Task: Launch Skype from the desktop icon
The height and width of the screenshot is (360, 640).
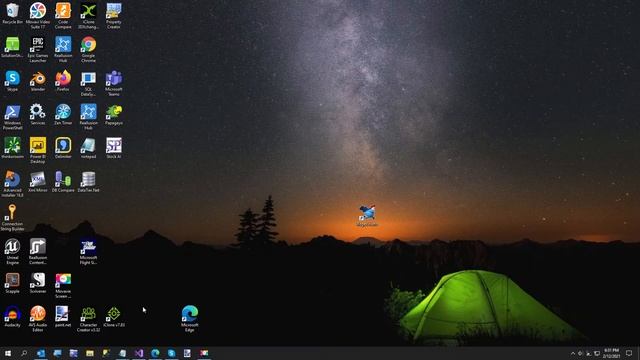Action: click(x=12, y=81)
